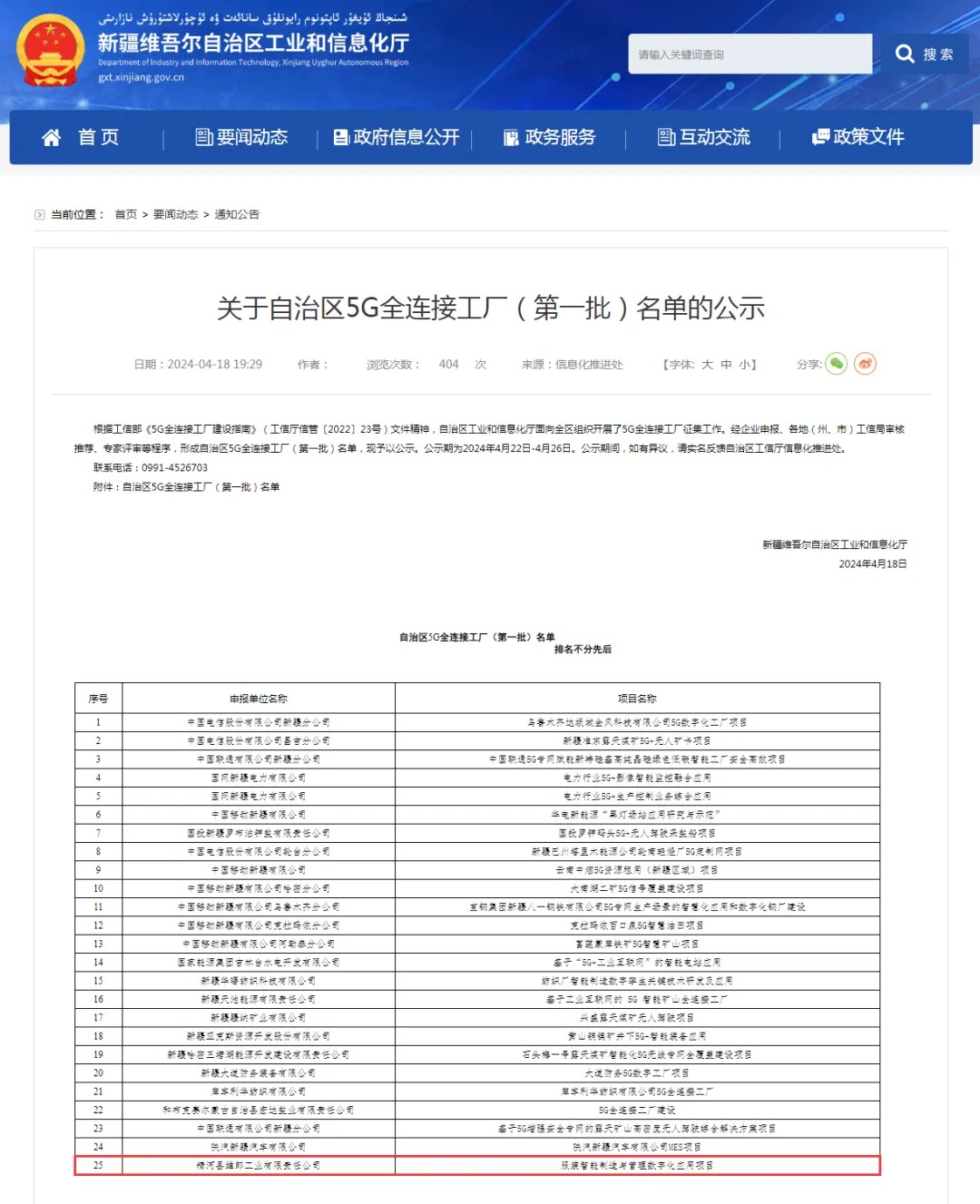The image size is (980, 1204).
Task: Focus the keyword search input field
Action: click(750, 54)
